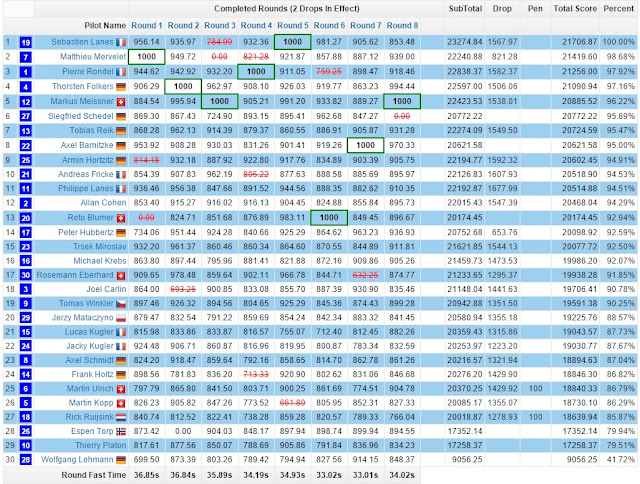Click bib number 3 badge for Joel Carlin

(x=26, y=289)
